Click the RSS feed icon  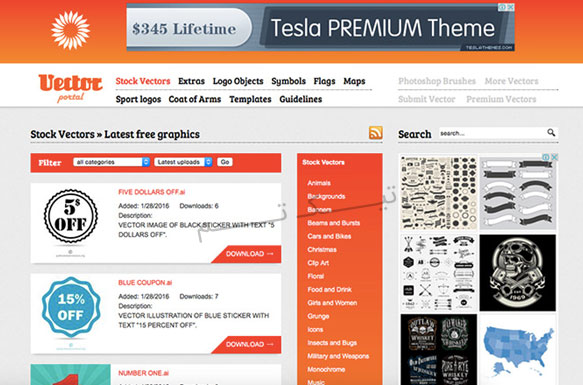tap(376, 133)
